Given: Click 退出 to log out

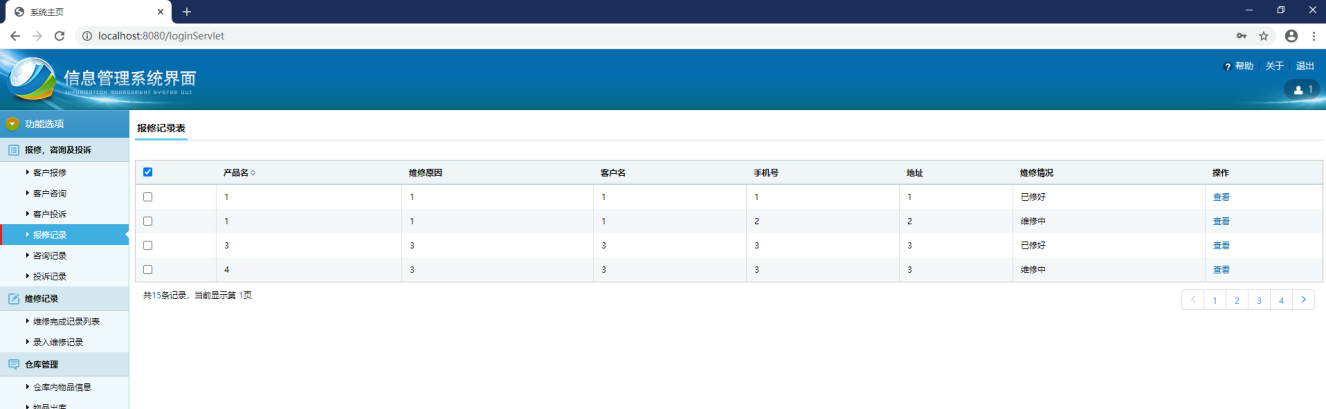Looking at the screenshot, I should click(x=1305, y=66).
